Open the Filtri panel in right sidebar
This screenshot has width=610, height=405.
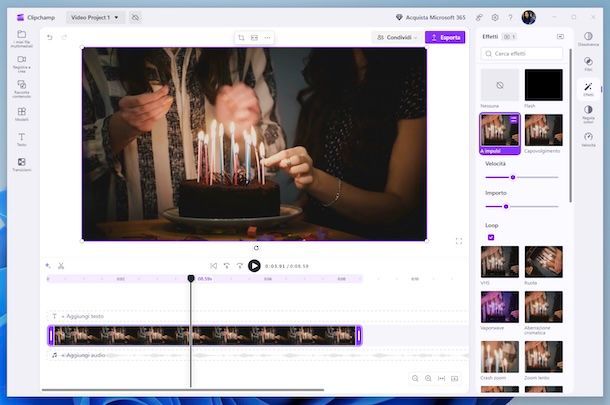point(588,65)
